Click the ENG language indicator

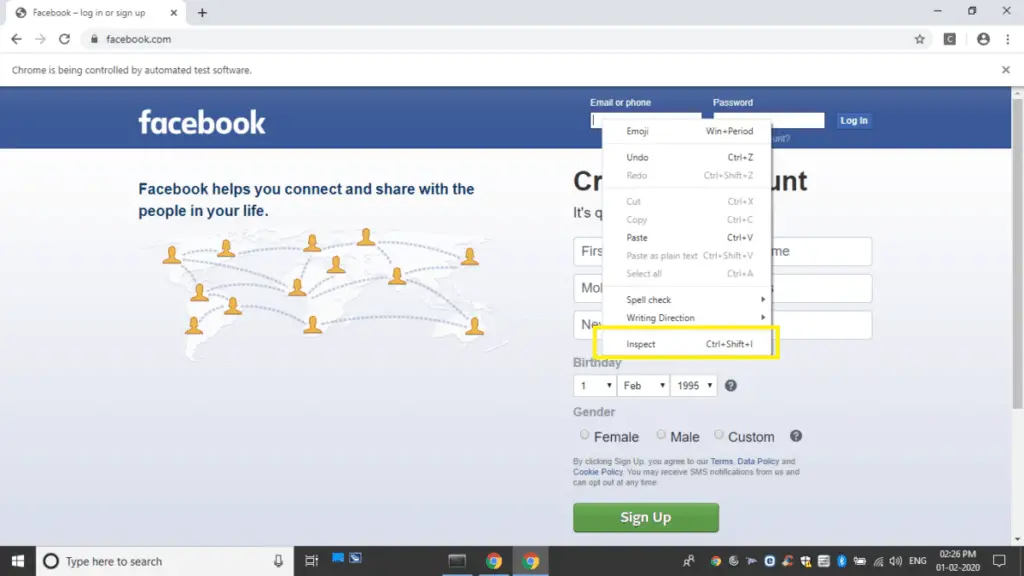pos(918,561)
